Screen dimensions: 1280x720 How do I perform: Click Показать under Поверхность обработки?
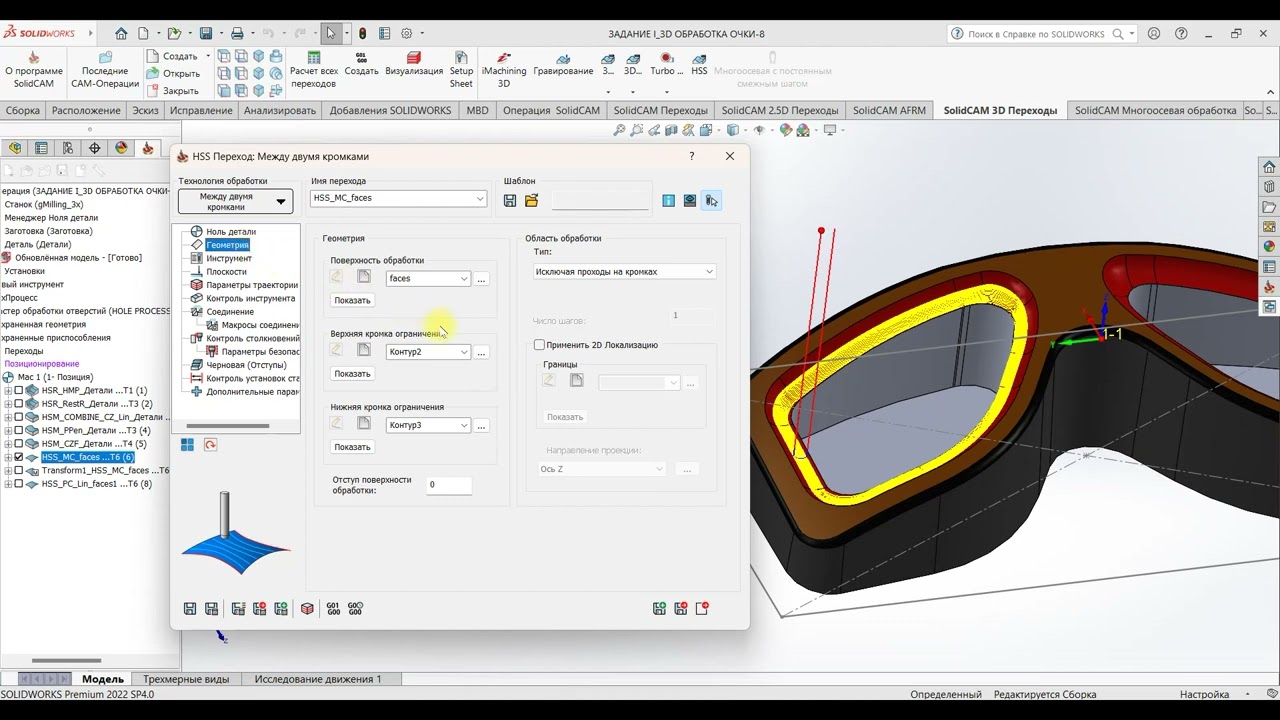352,300
